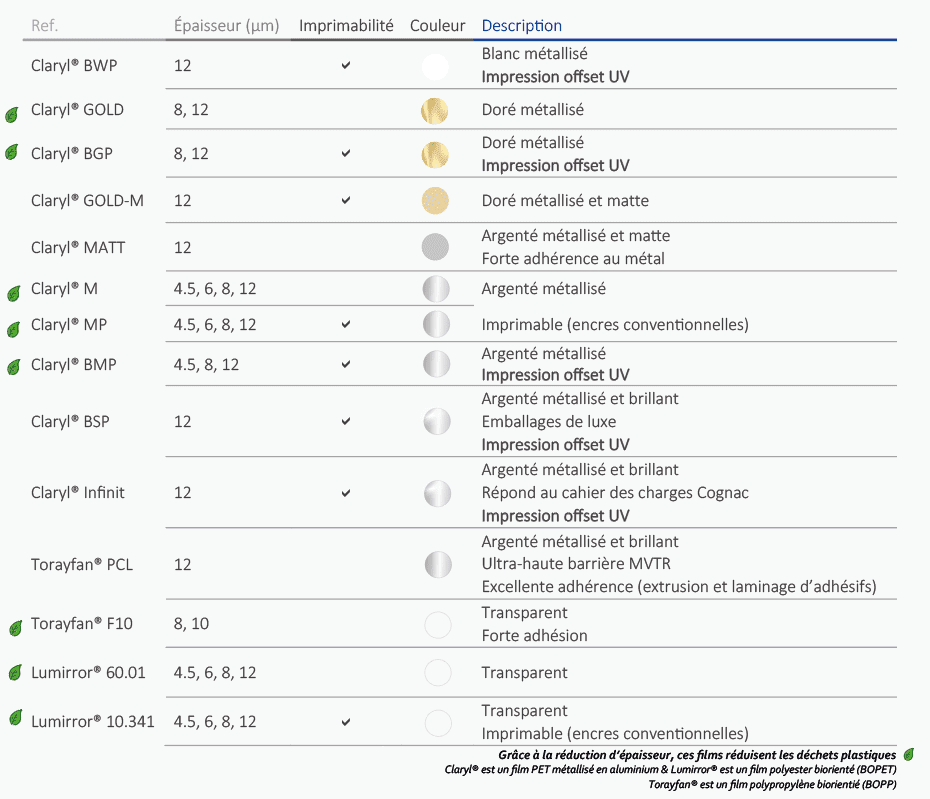
Task: Select the shiny silver swatch of Claryl BSP
Action: [437, 422]
